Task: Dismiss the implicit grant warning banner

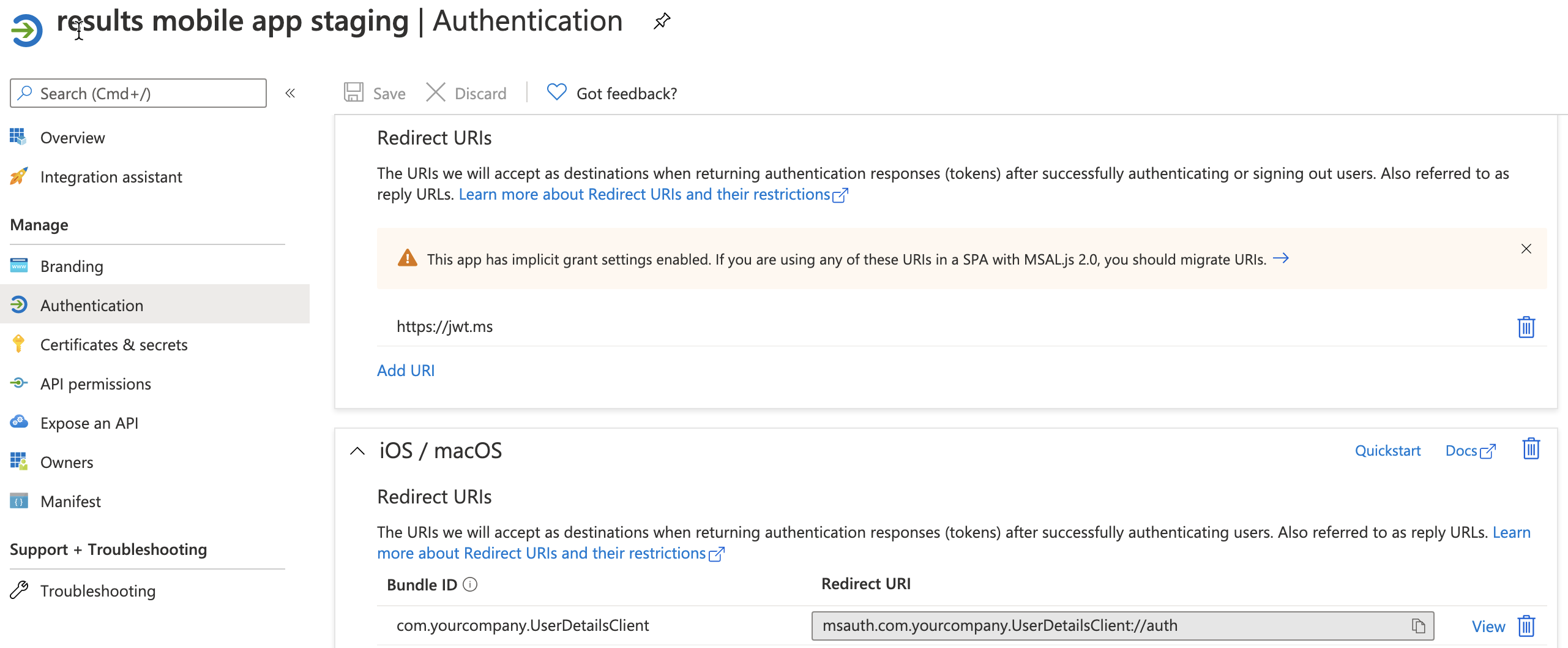Action: pos(1525,249)
